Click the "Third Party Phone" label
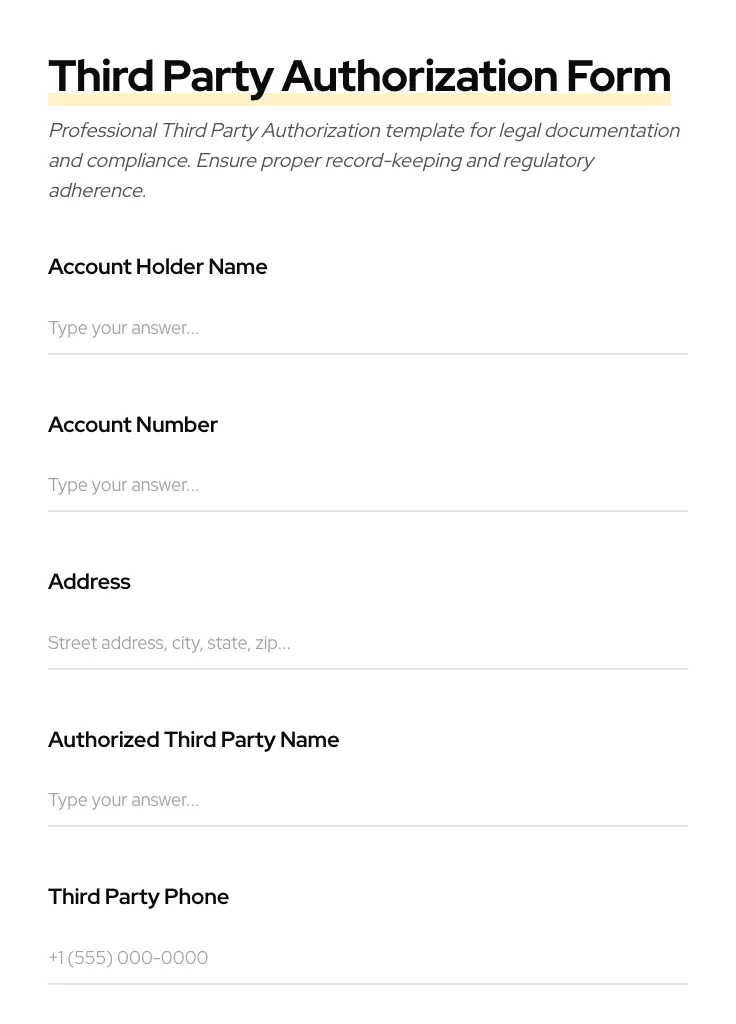Image resolution: width=736 pixels, height=1024 pixels. click(139, 897)
